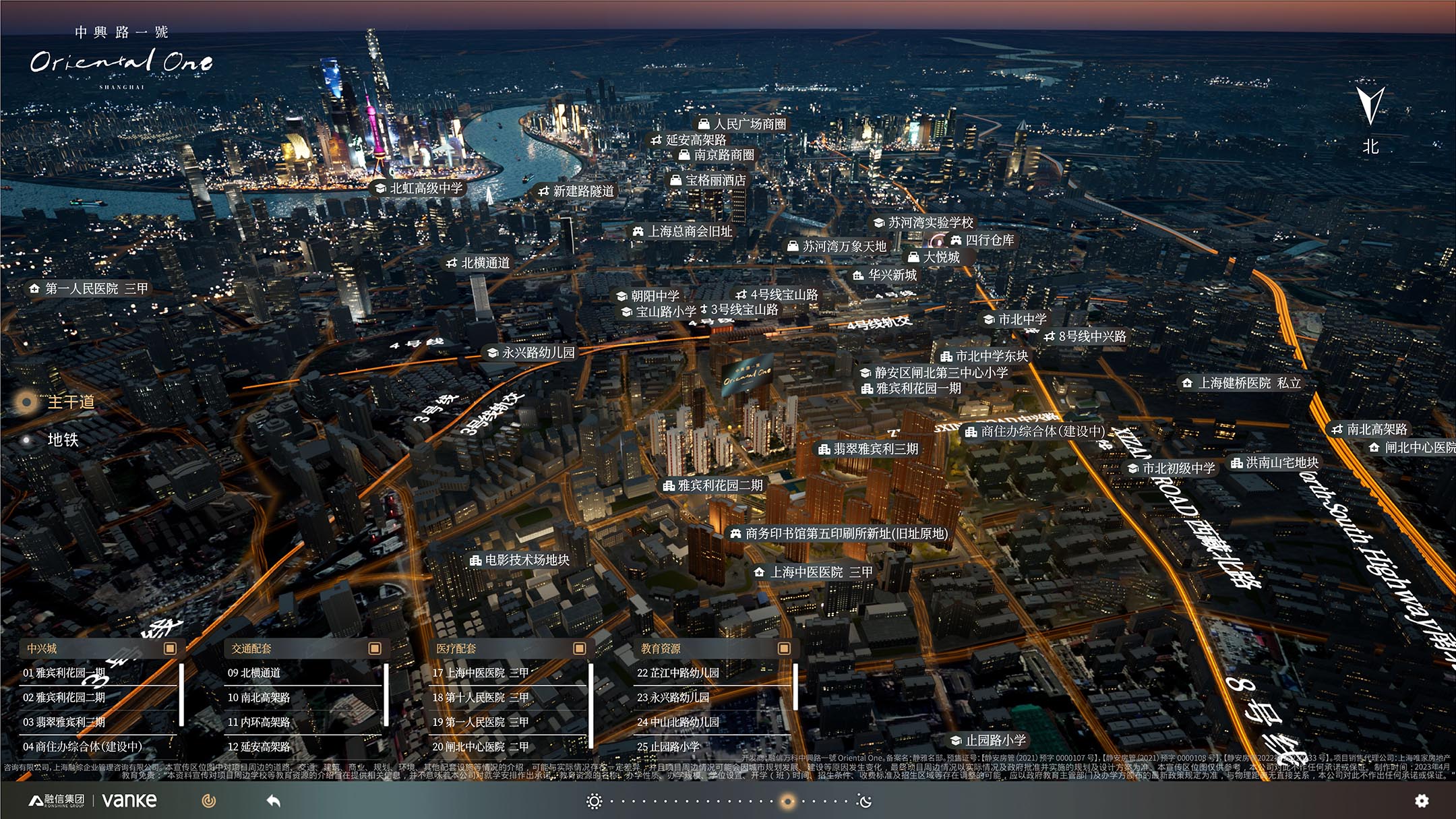Click the scrollbar of the 中兴城 list
The image size is (1456, 819).
182,694
